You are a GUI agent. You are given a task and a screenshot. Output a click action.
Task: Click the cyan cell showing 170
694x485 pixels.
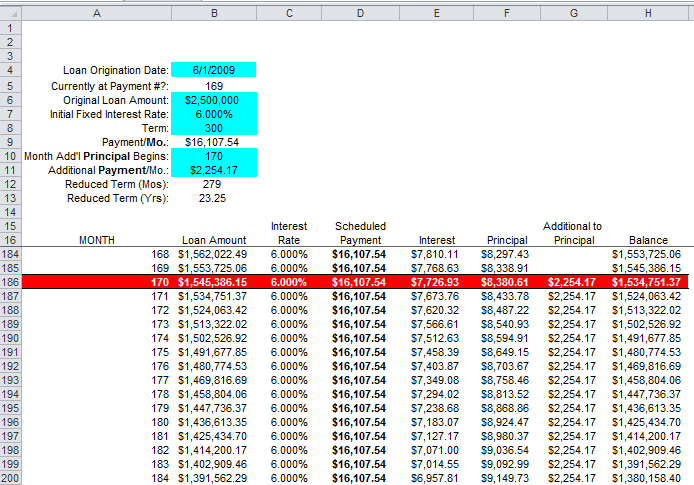coord(214,156)
